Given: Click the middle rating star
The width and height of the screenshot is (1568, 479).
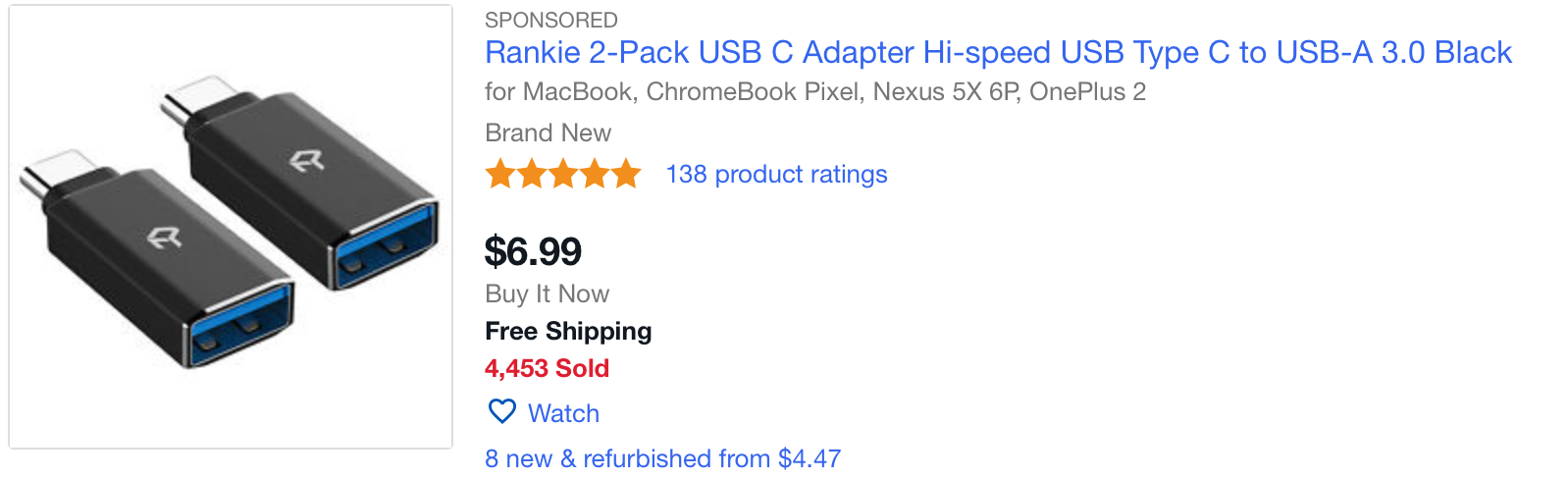Looking at the screenshot, I should [x=563, y=175].
